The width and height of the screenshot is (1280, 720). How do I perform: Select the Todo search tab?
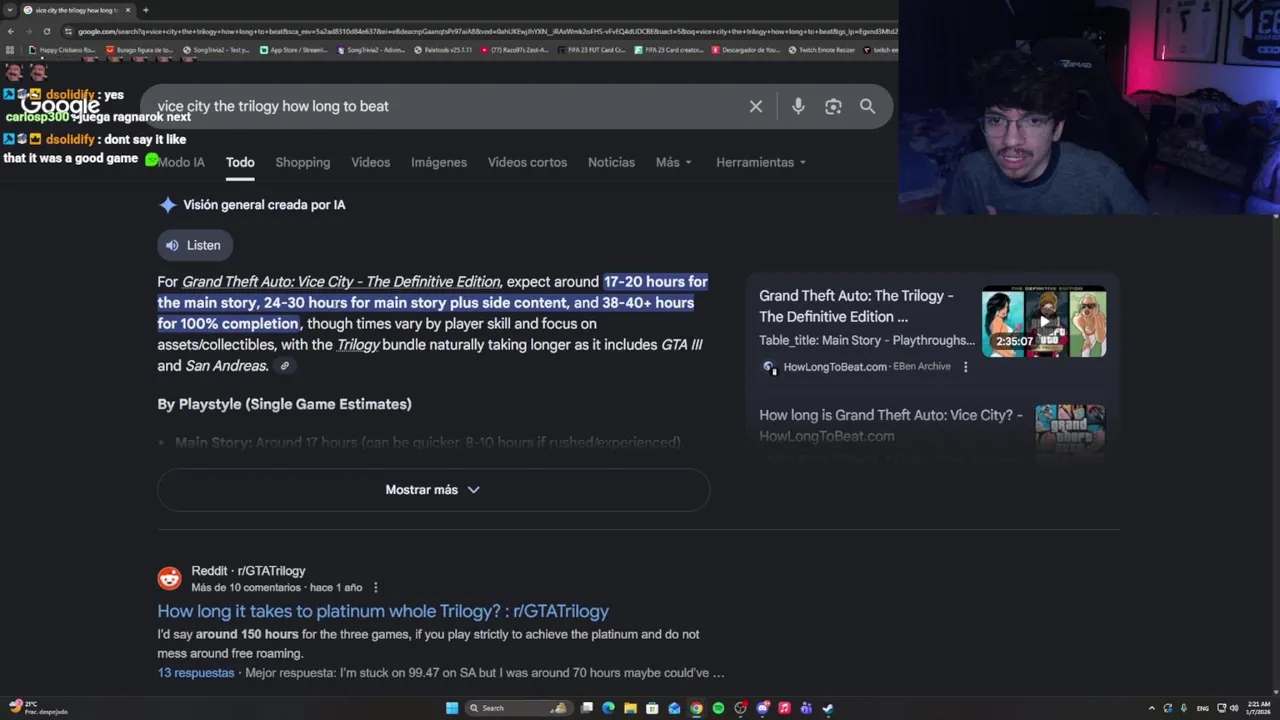240,162
